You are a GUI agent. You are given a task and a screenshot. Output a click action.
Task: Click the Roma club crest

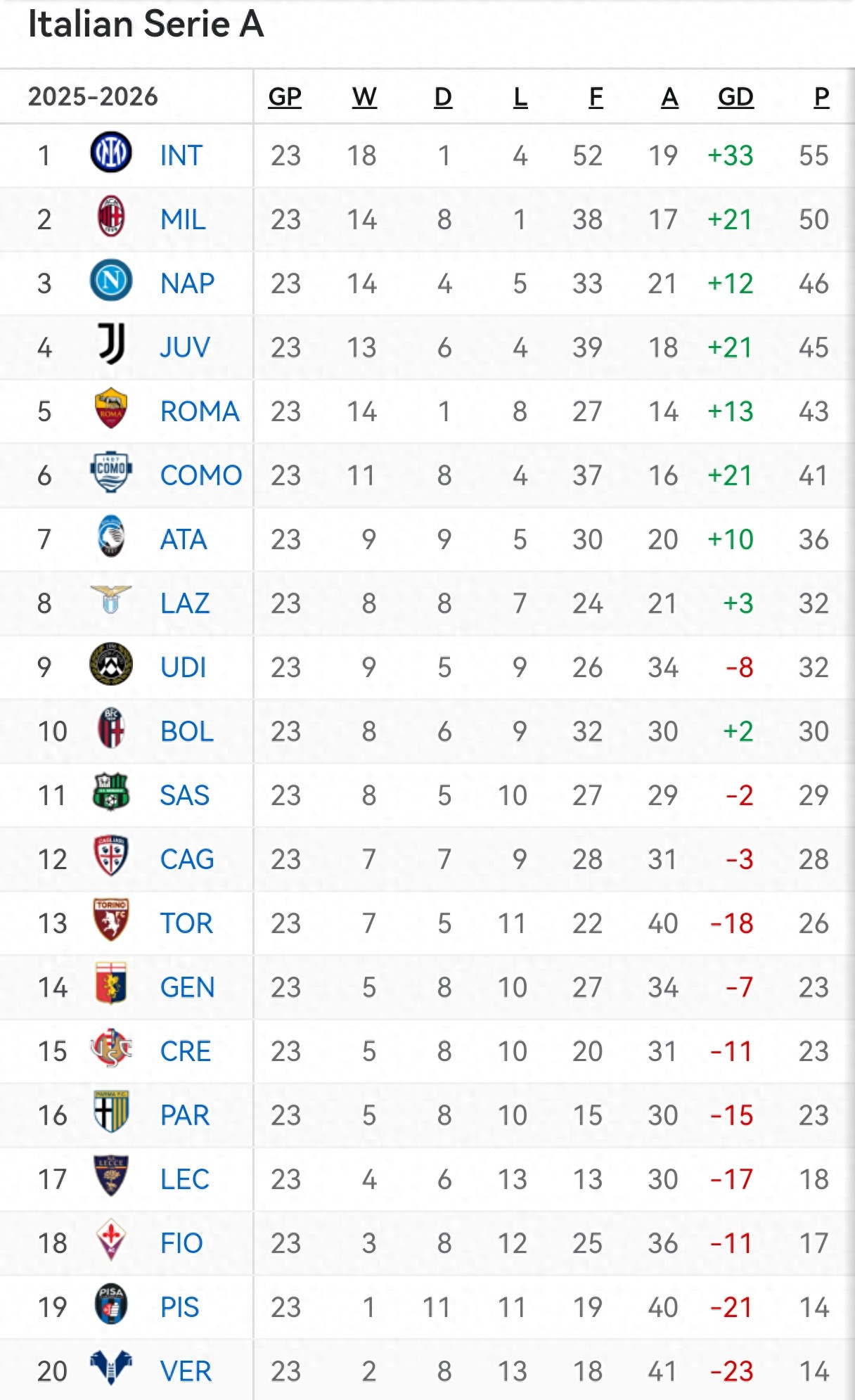(x=111, y=409)
